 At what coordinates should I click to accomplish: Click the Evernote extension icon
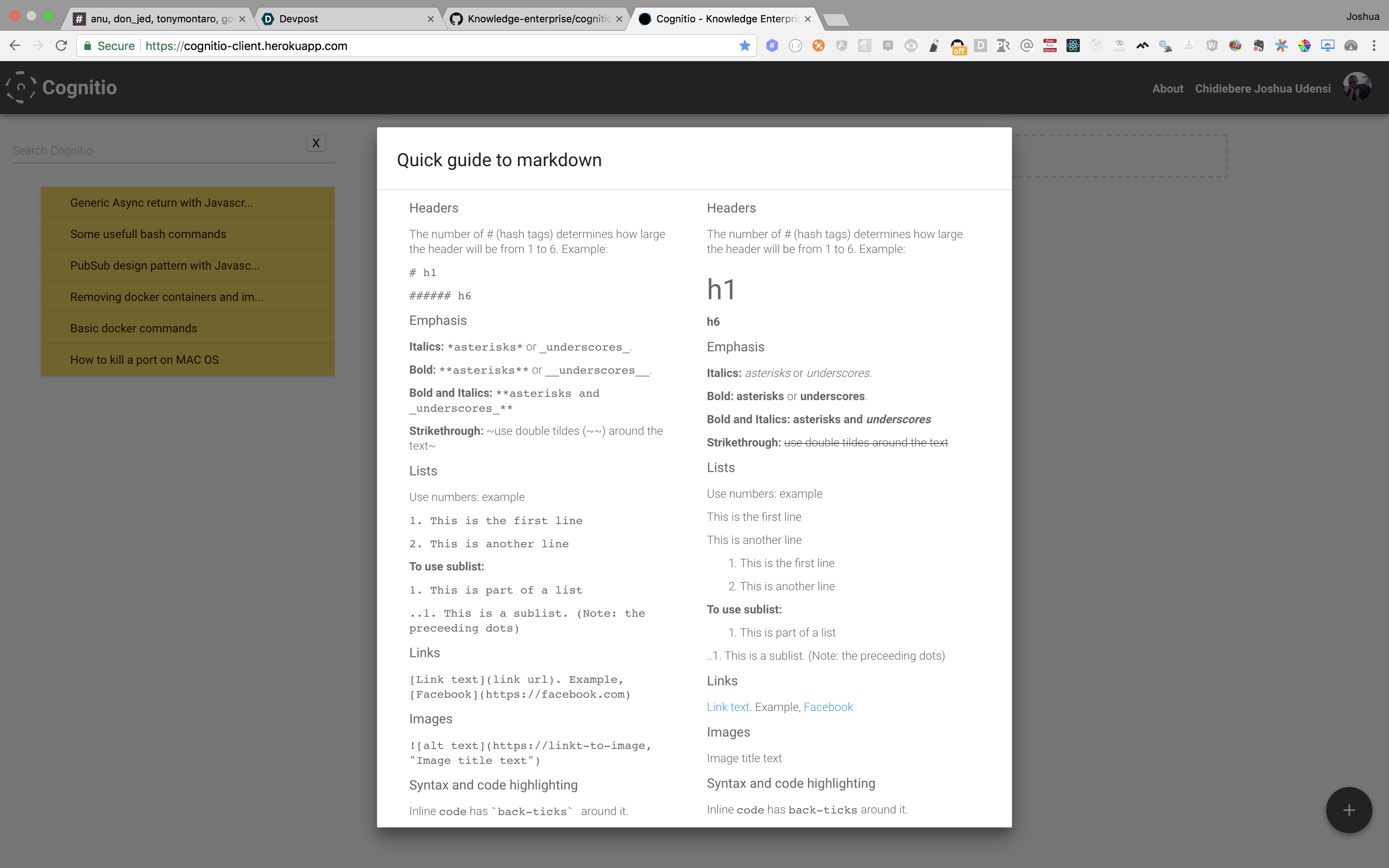point(1258,46)
